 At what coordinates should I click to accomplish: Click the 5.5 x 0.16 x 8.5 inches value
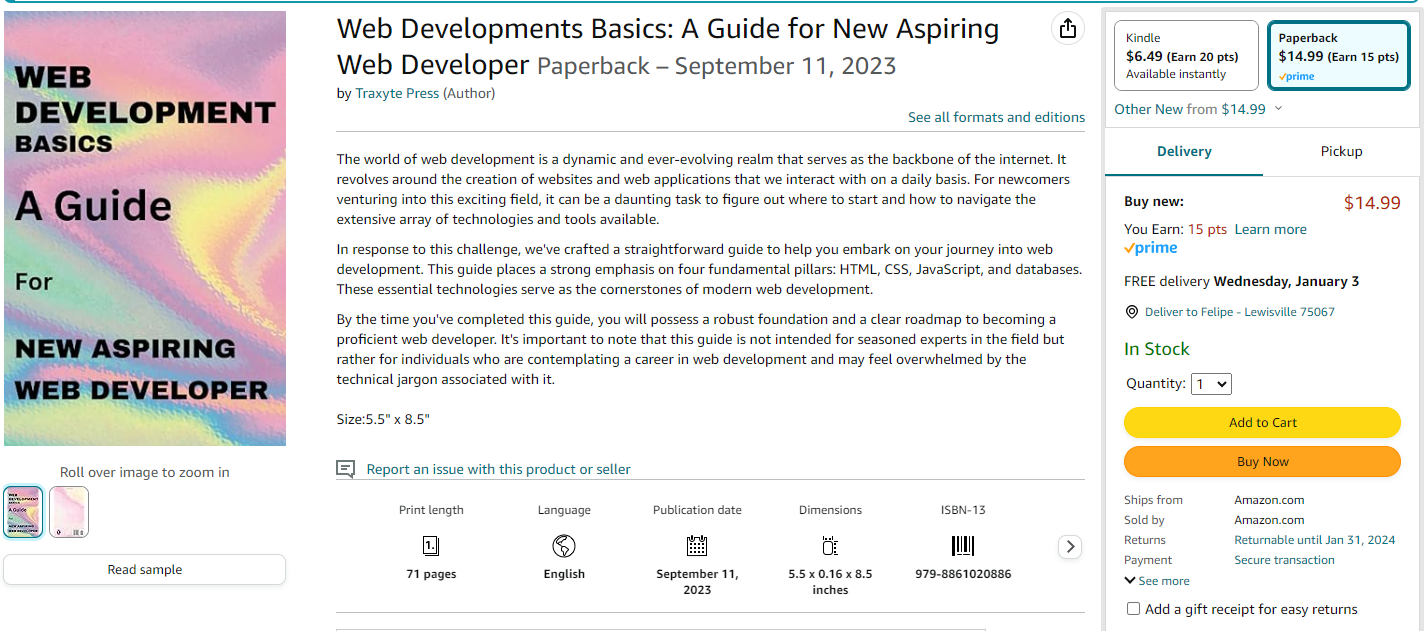(830, 582)
